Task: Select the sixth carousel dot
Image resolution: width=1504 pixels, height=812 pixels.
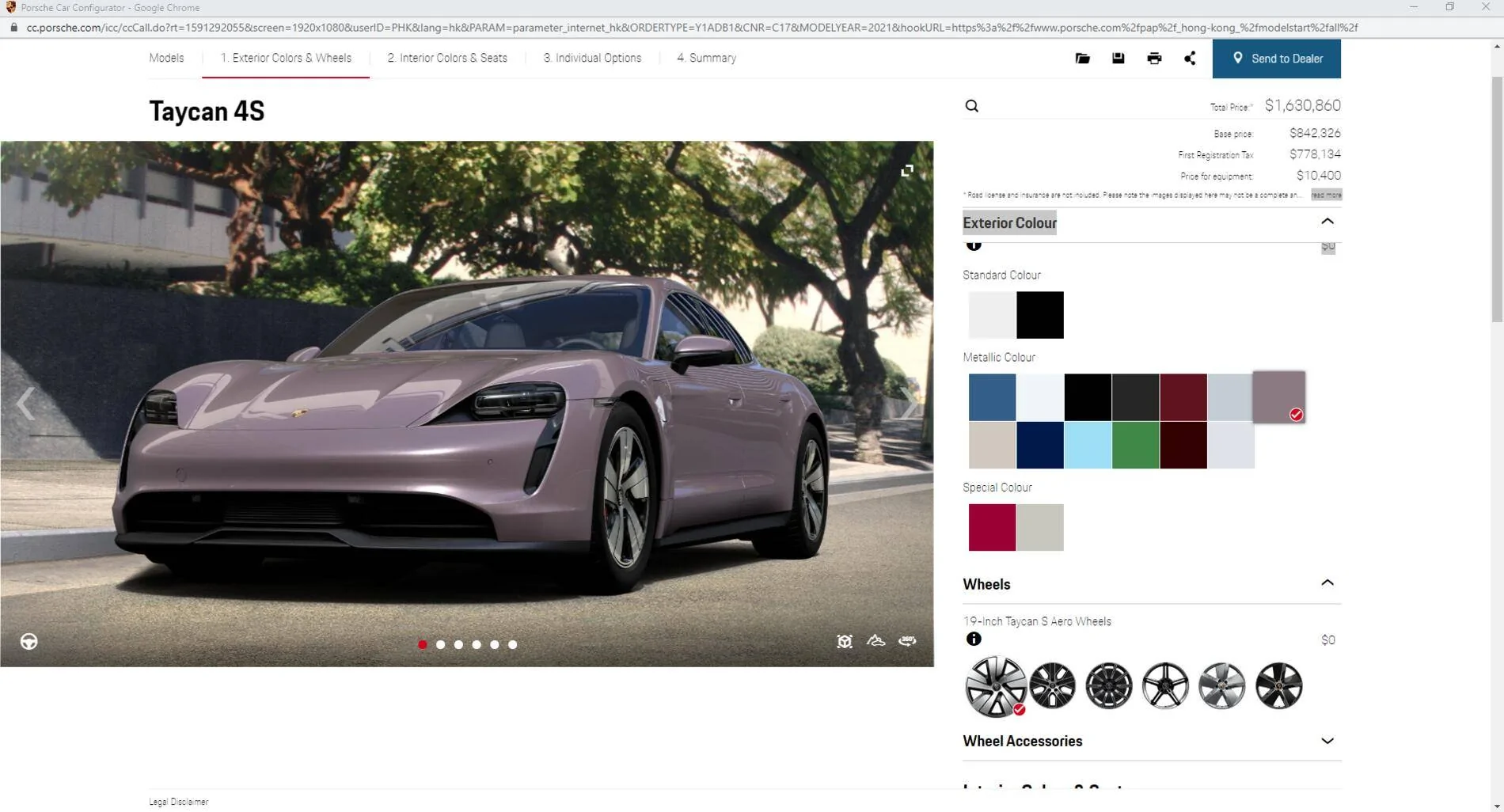Action: (513, 645)
